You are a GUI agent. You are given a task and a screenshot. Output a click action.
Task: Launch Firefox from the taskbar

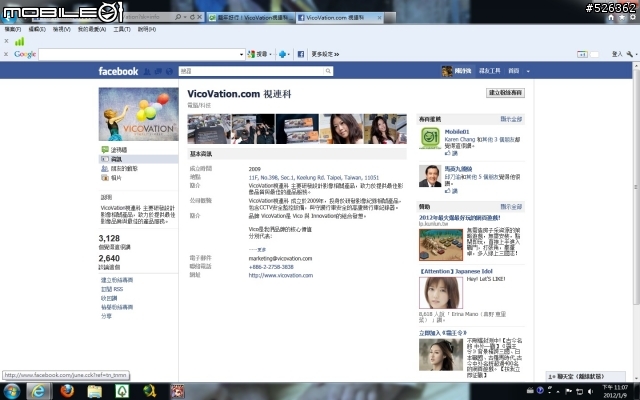point(67,391)
